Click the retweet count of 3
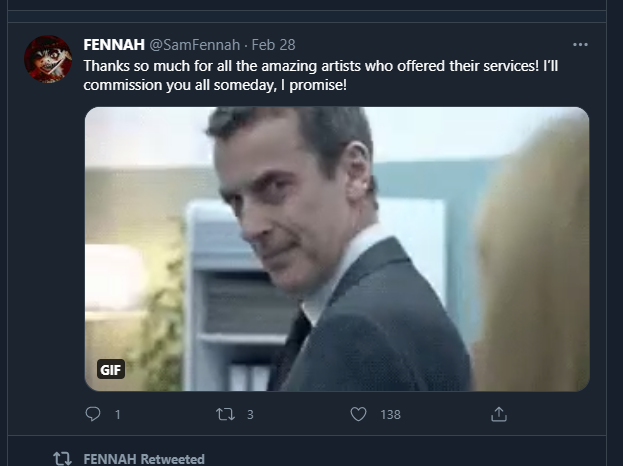 249,414
